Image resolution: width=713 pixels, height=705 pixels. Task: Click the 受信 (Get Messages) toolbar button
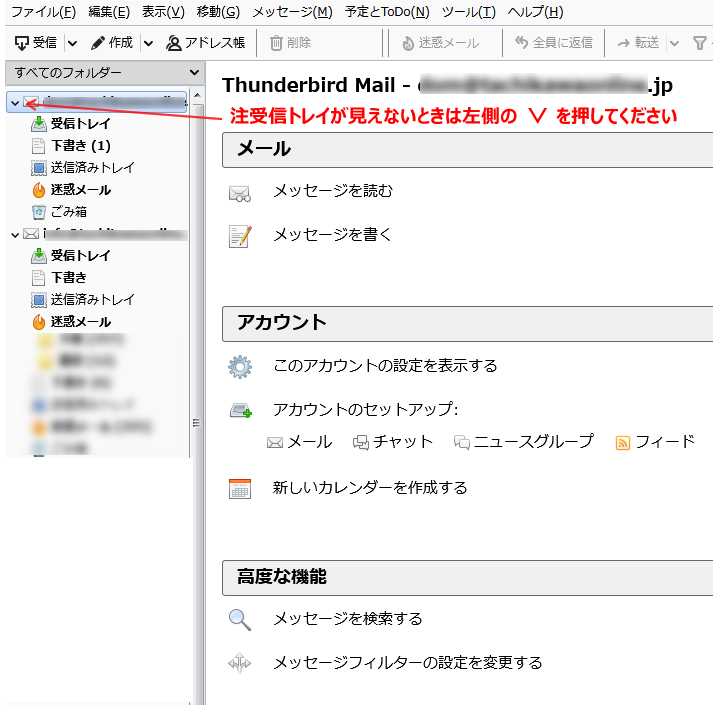[x=35, y=43]
